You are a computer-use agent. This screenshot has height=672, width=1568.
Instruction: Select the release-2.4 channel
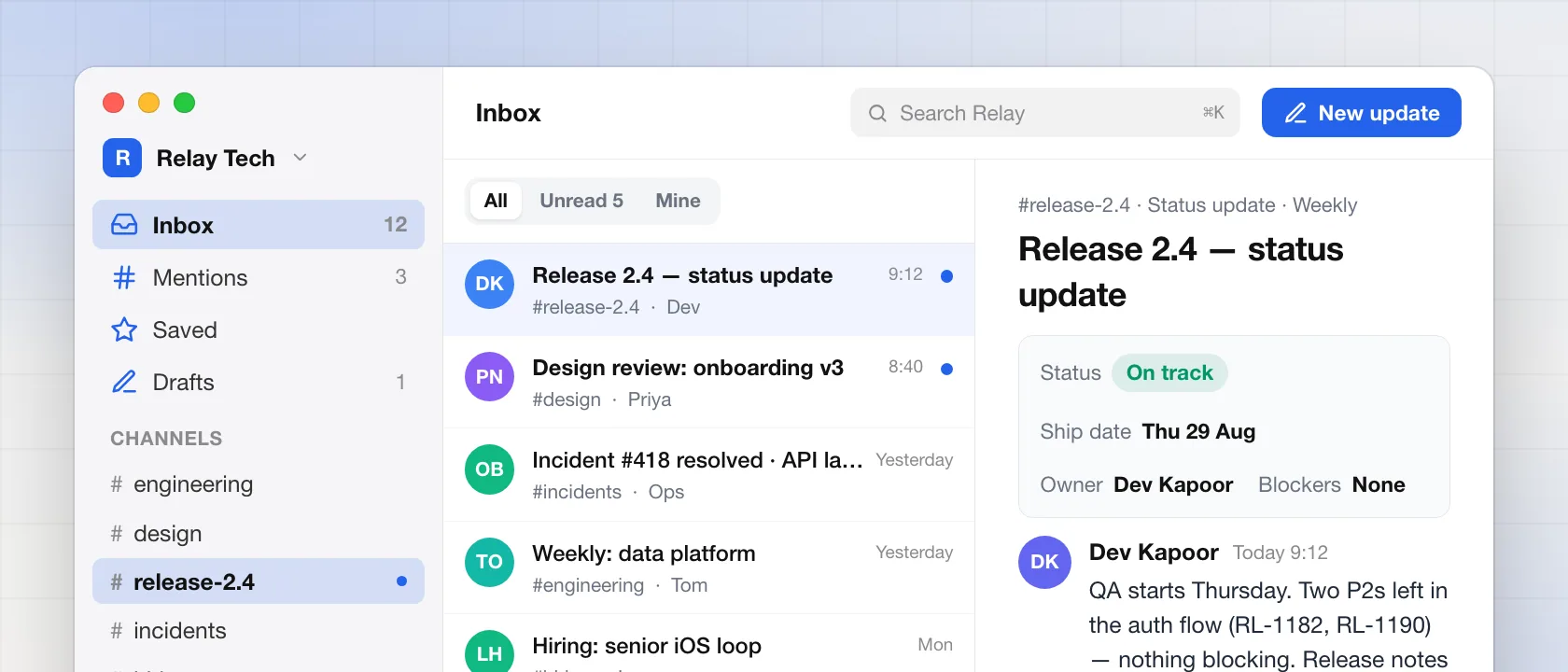tap(259, 581)
